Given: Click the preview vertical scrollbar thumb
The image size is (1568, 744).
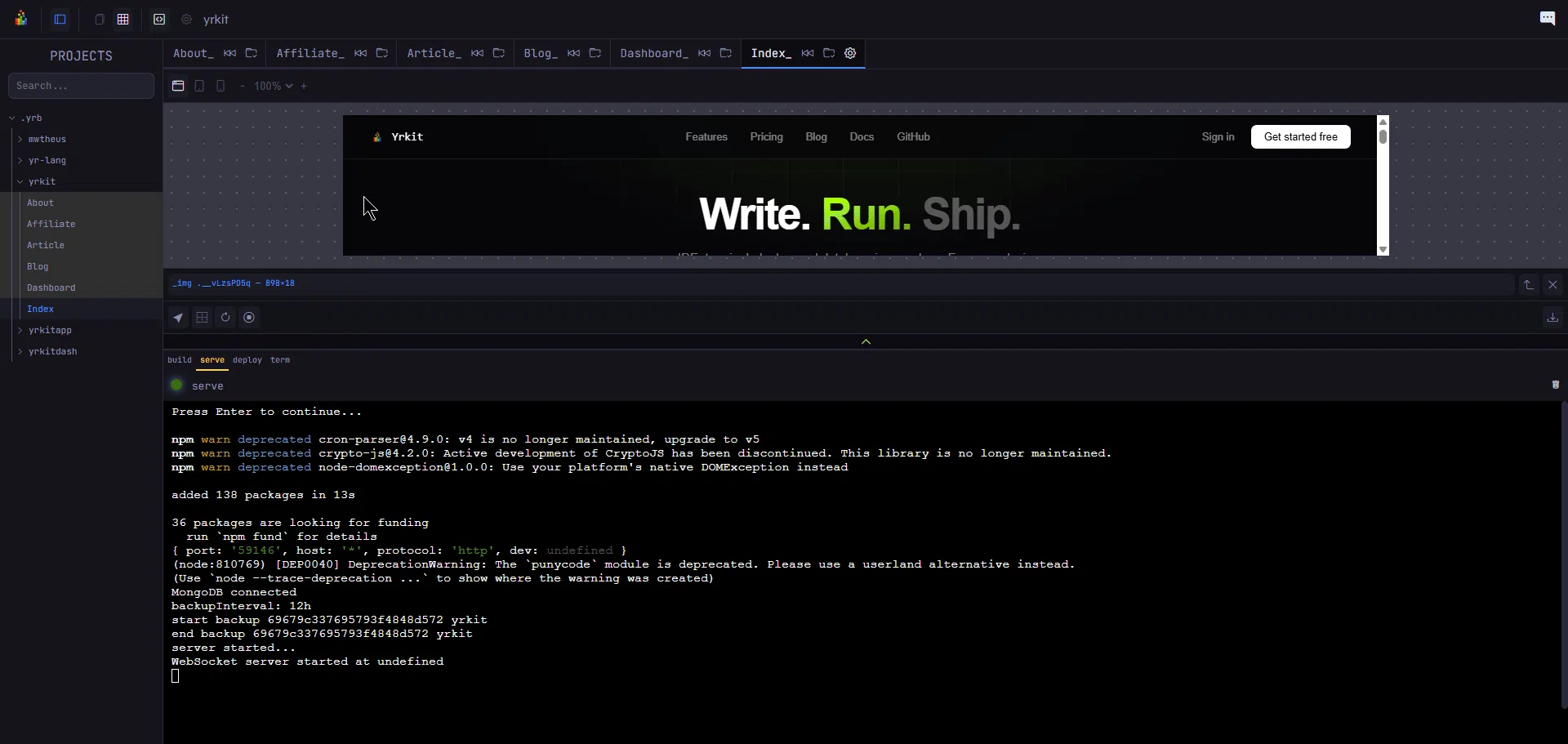Looking at the screenshot, I should [1383, 136].
